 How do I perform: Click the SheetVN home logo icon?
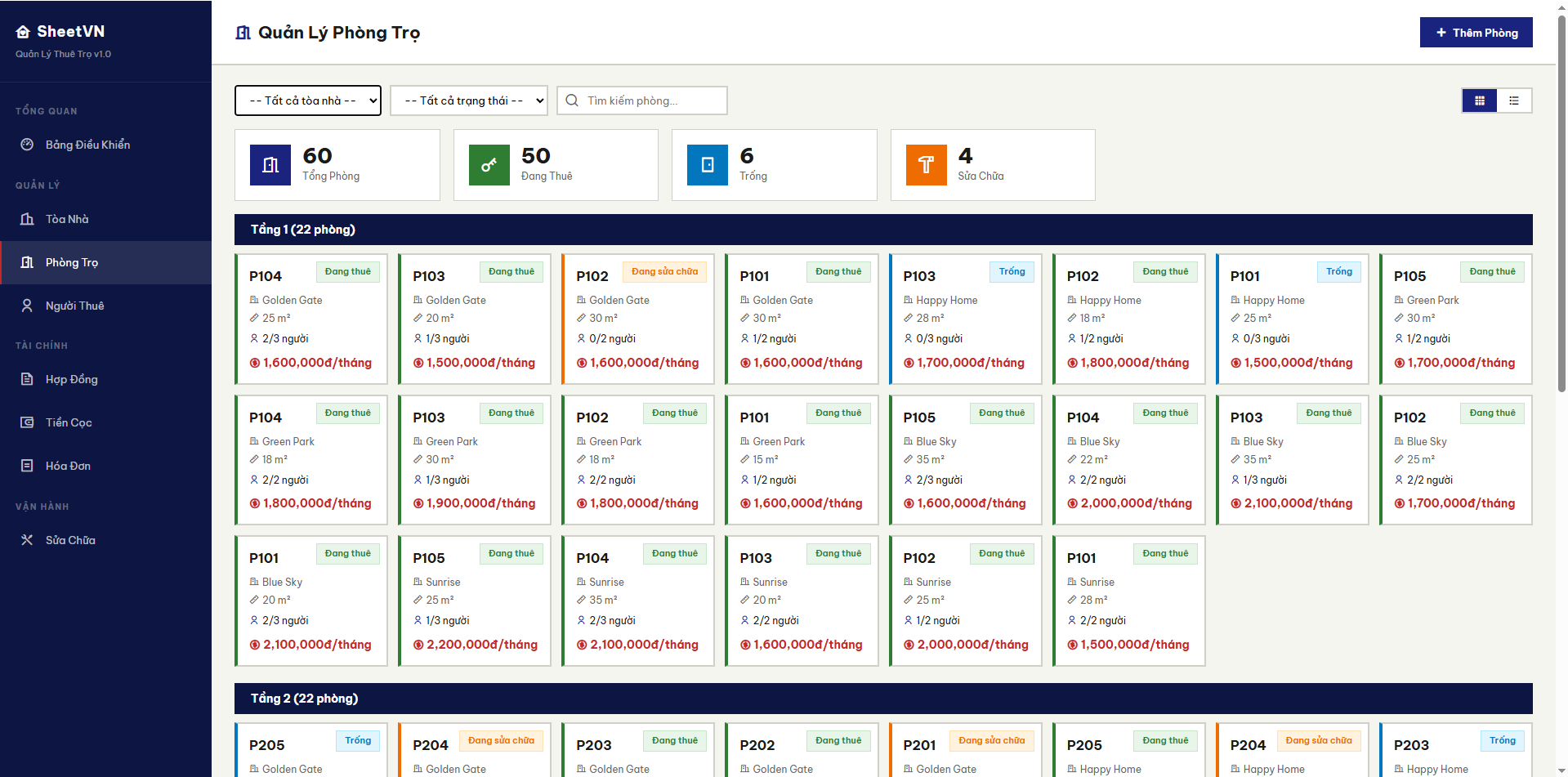pos(23,32)
